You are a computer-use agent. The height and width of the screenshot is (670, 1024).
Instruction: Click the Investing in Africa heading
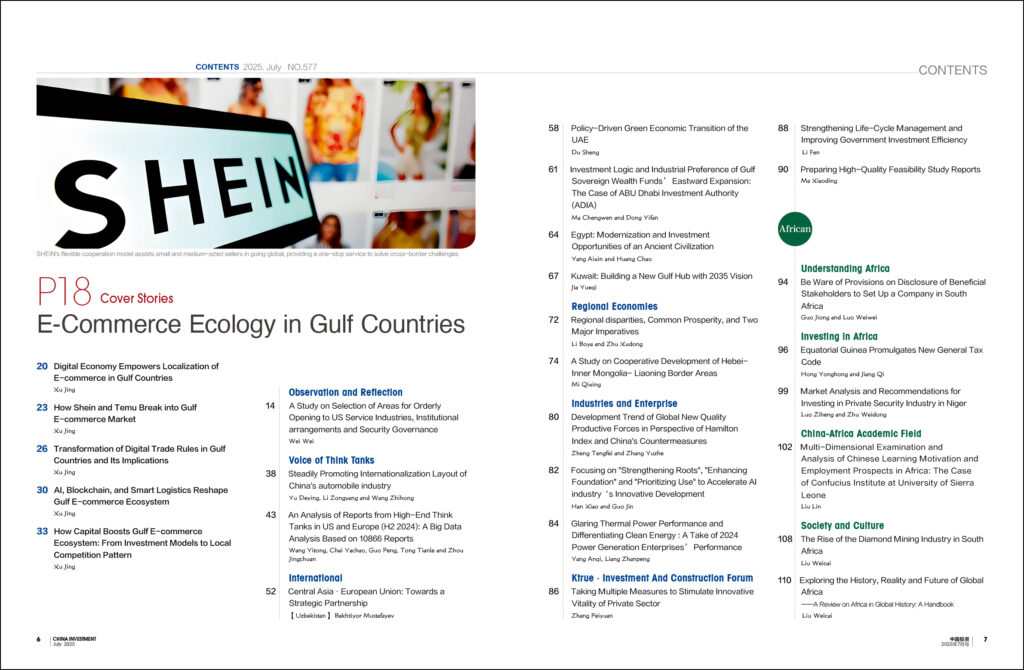pos(839,336)
